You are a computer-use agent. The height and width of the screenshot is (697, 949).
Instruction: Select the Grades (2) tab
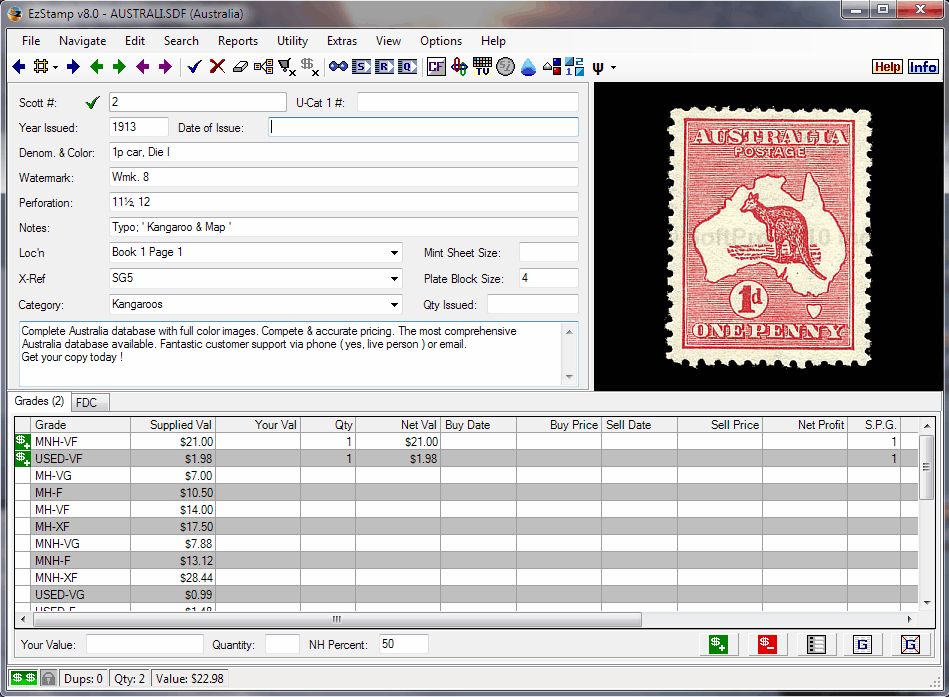(x=39, y=401)
